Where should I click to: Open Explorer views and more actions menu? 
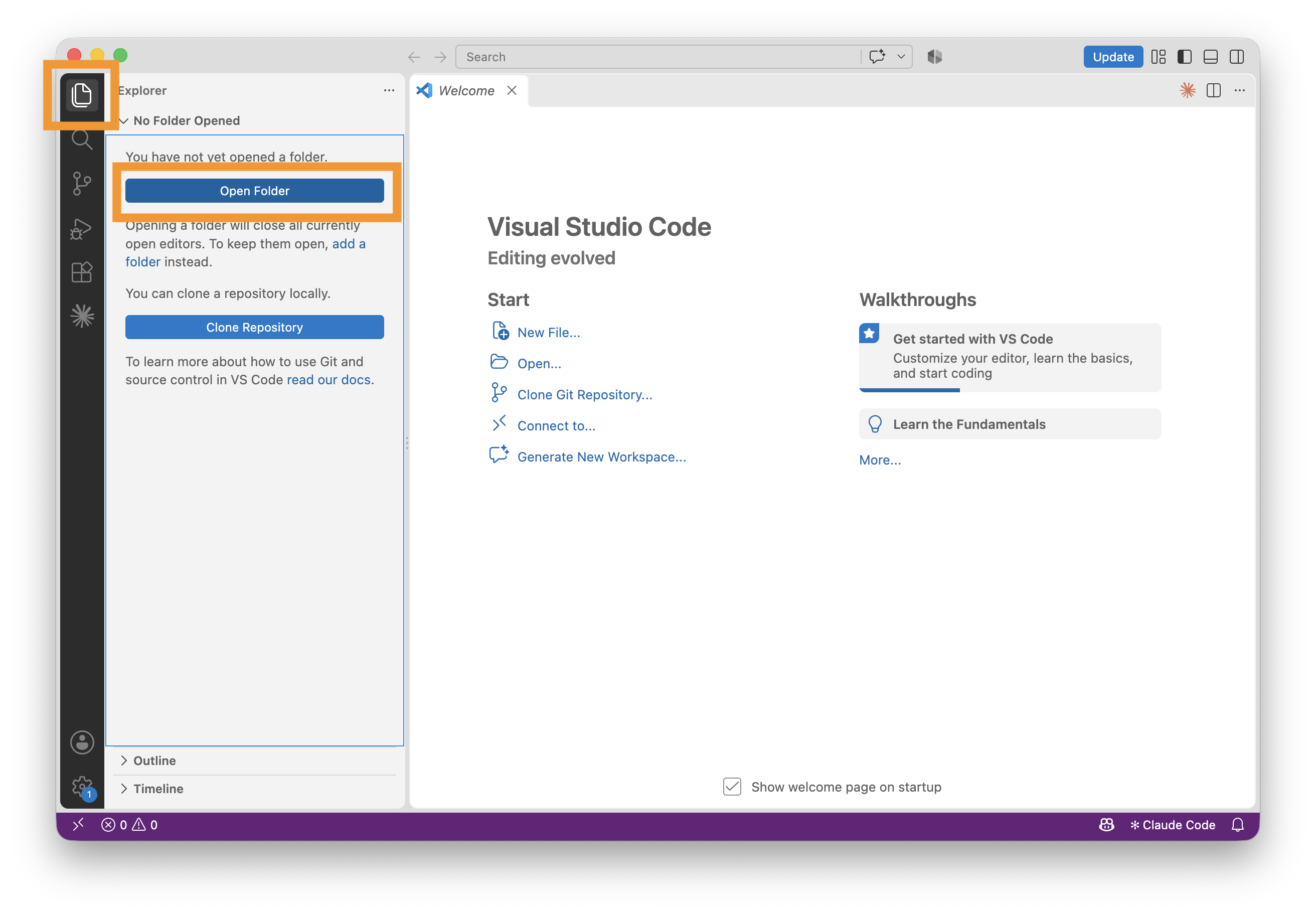pos(389,90)
